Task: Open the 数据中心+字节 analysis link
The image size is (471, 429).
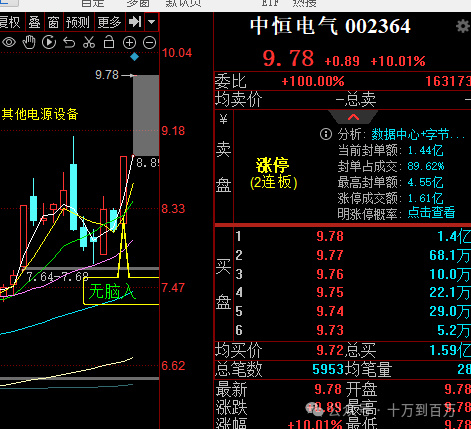Action: coord(418,135)
